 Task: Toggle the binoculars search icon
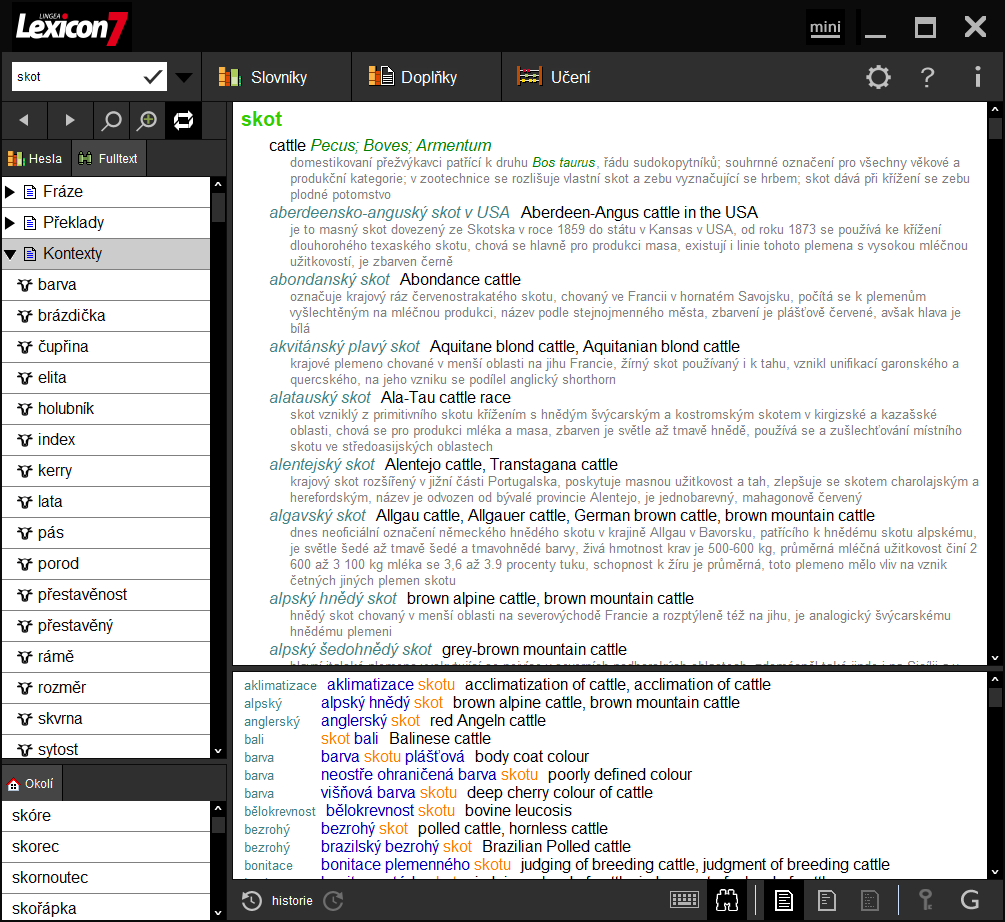pyautogui.click(x=727, y=900)
